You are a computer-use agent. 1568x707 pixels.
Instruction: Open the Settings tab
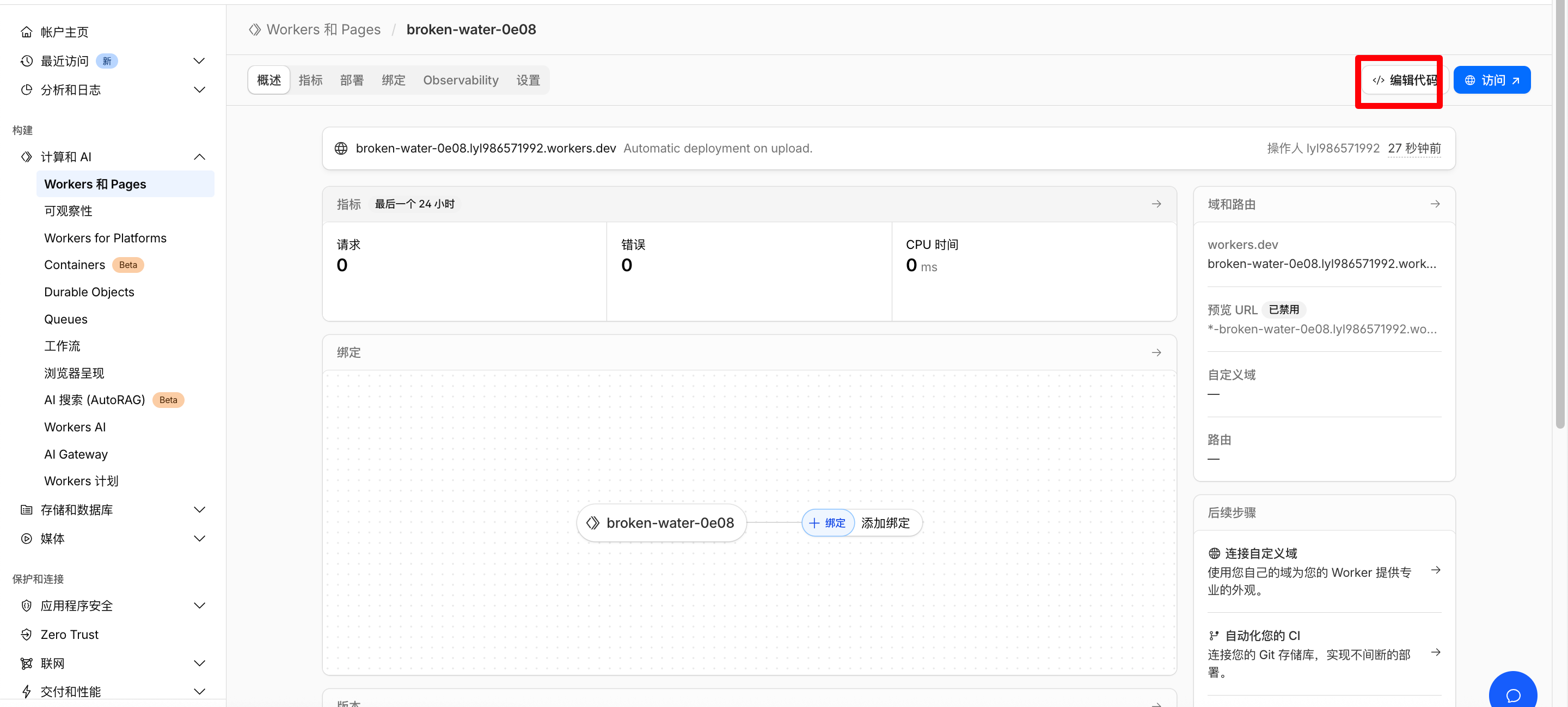point(528,81)
